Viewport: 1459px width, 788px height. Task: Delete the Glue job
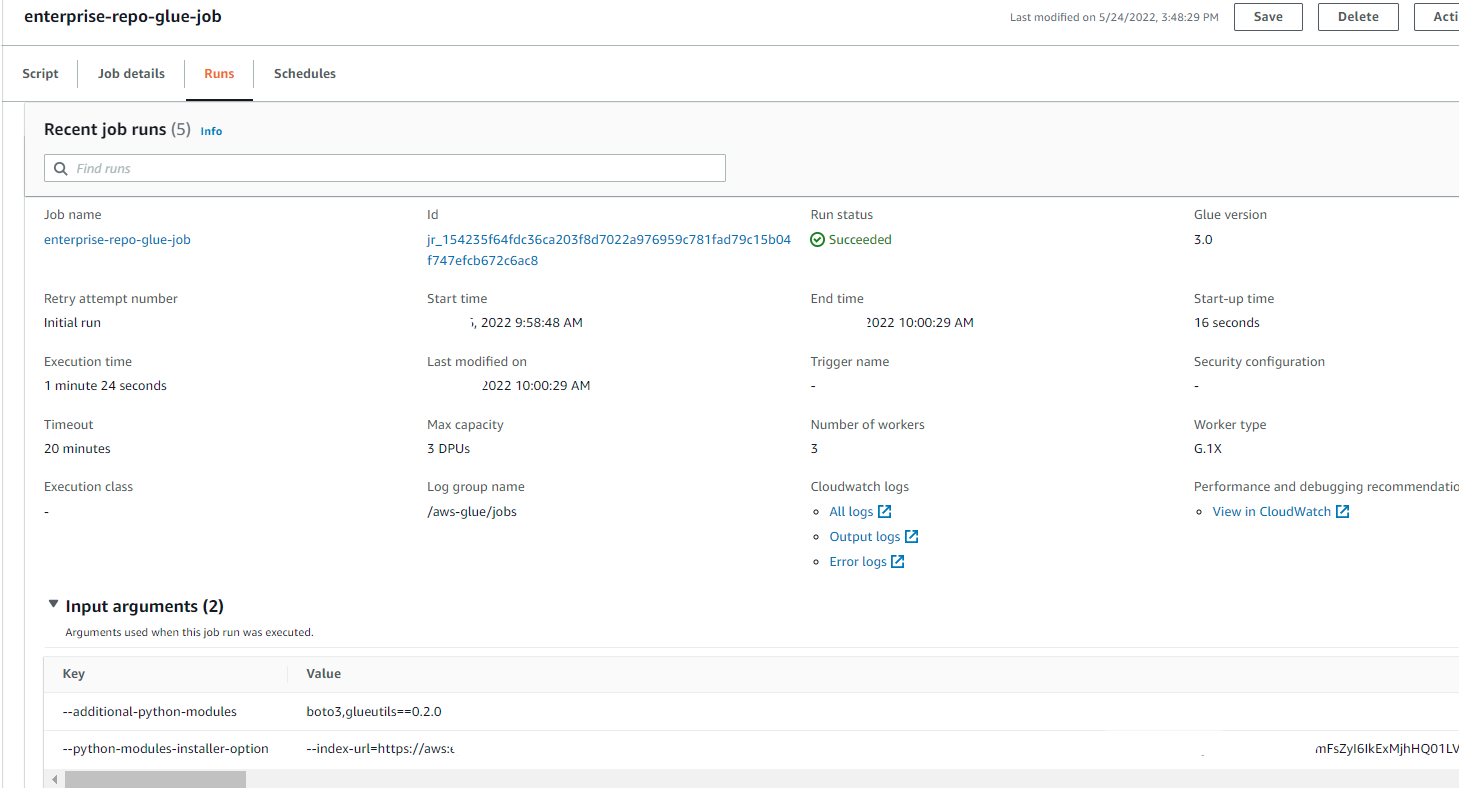coord(1358,17)
